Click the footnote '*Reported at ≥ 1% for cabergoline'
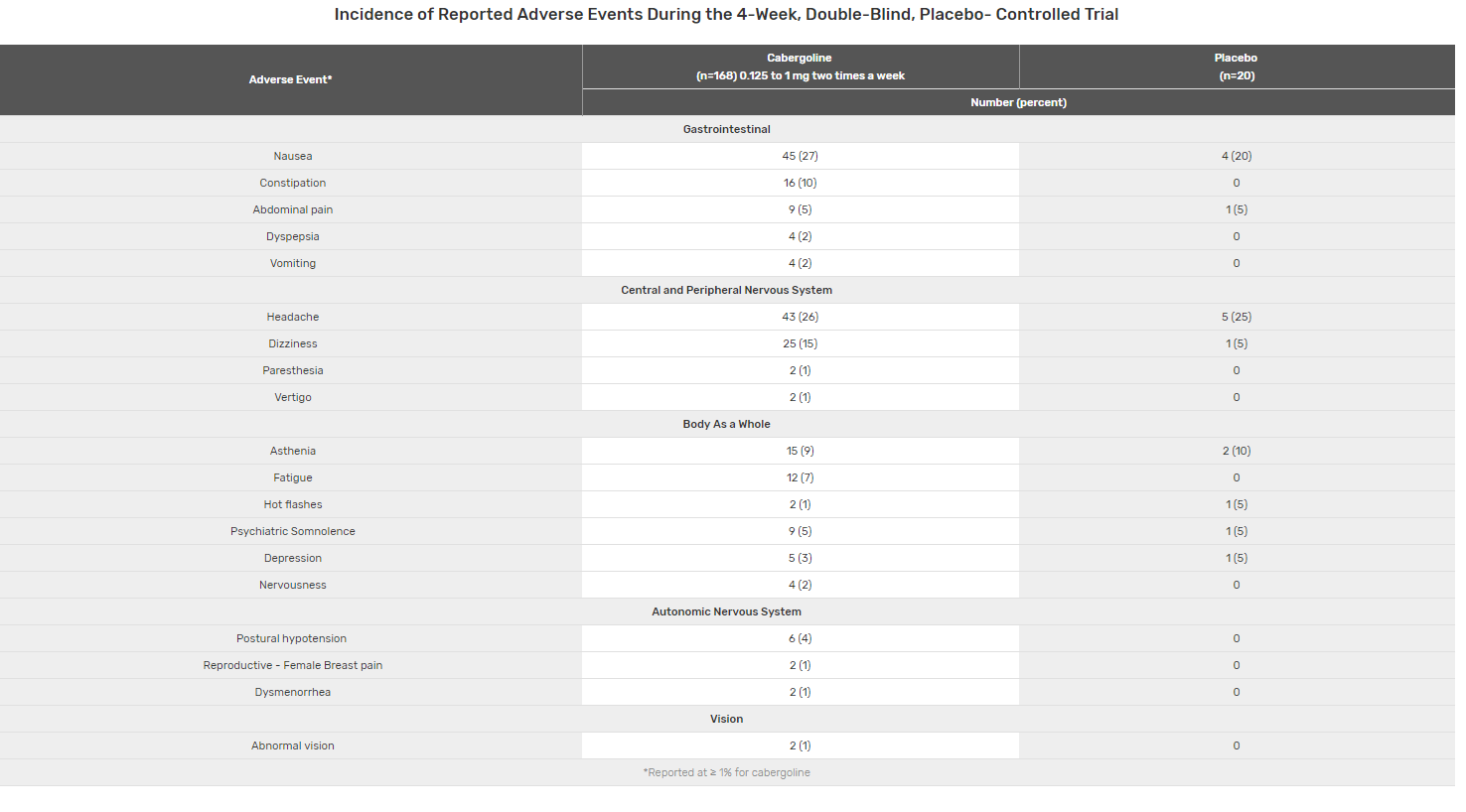 tap(727, 772)
